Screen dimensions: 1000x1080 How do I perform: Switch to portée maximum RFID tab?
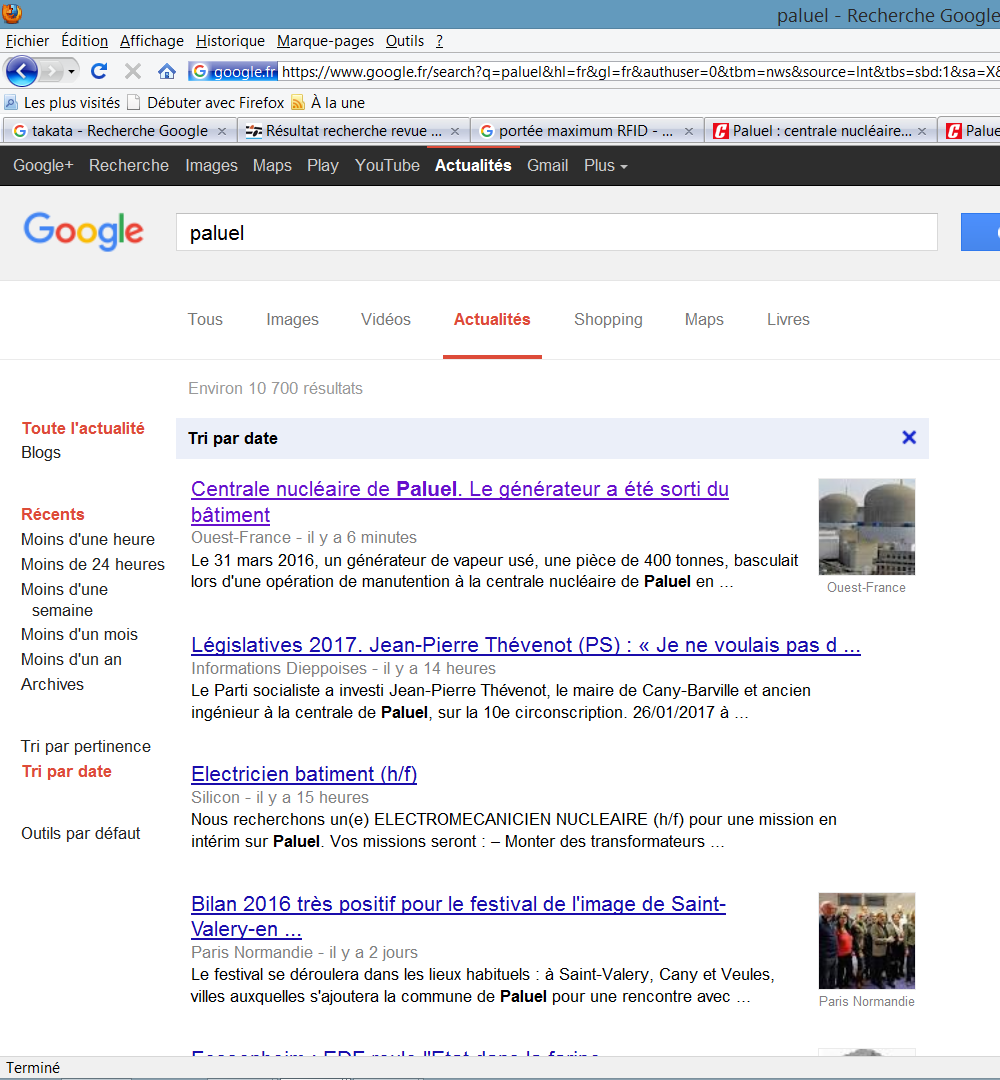(577, 131)
